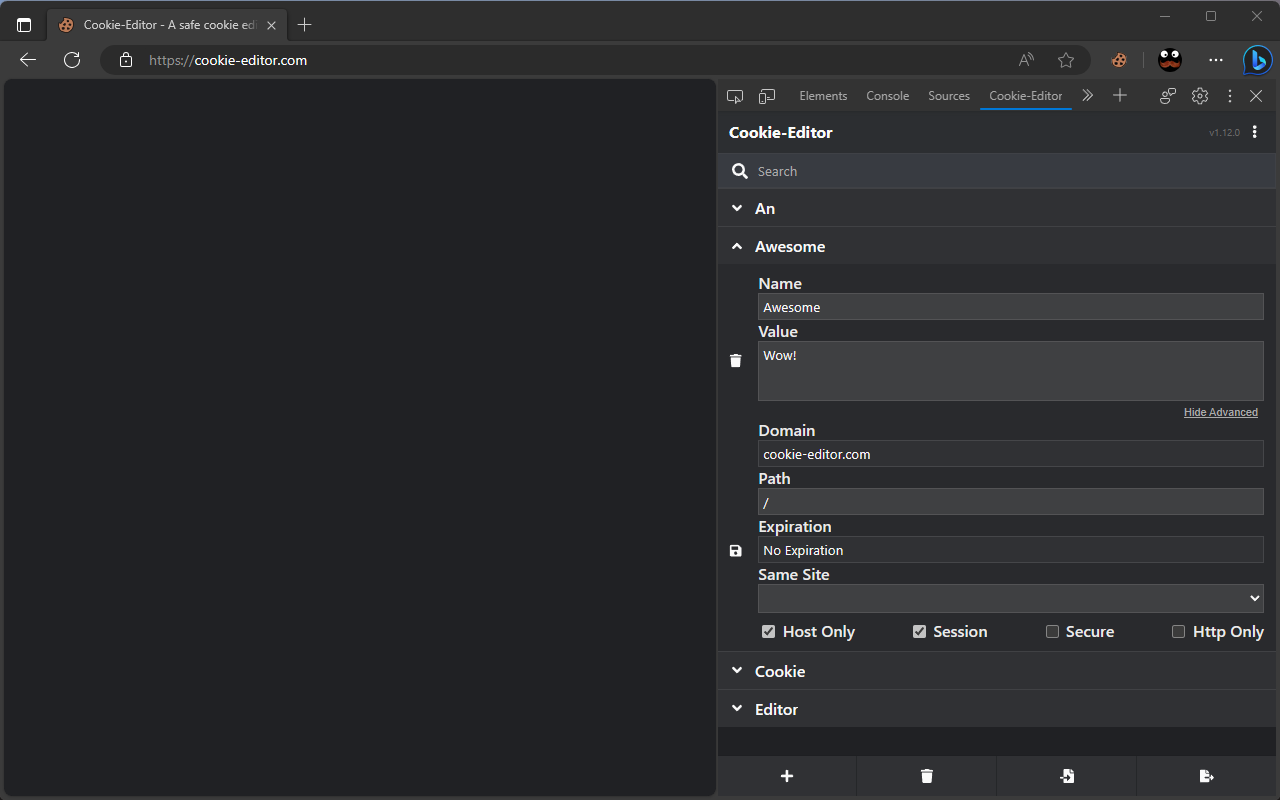Screen dimensions: 1280x800
Task: Add this page to favorites
Action: [x=1066, y=60]
